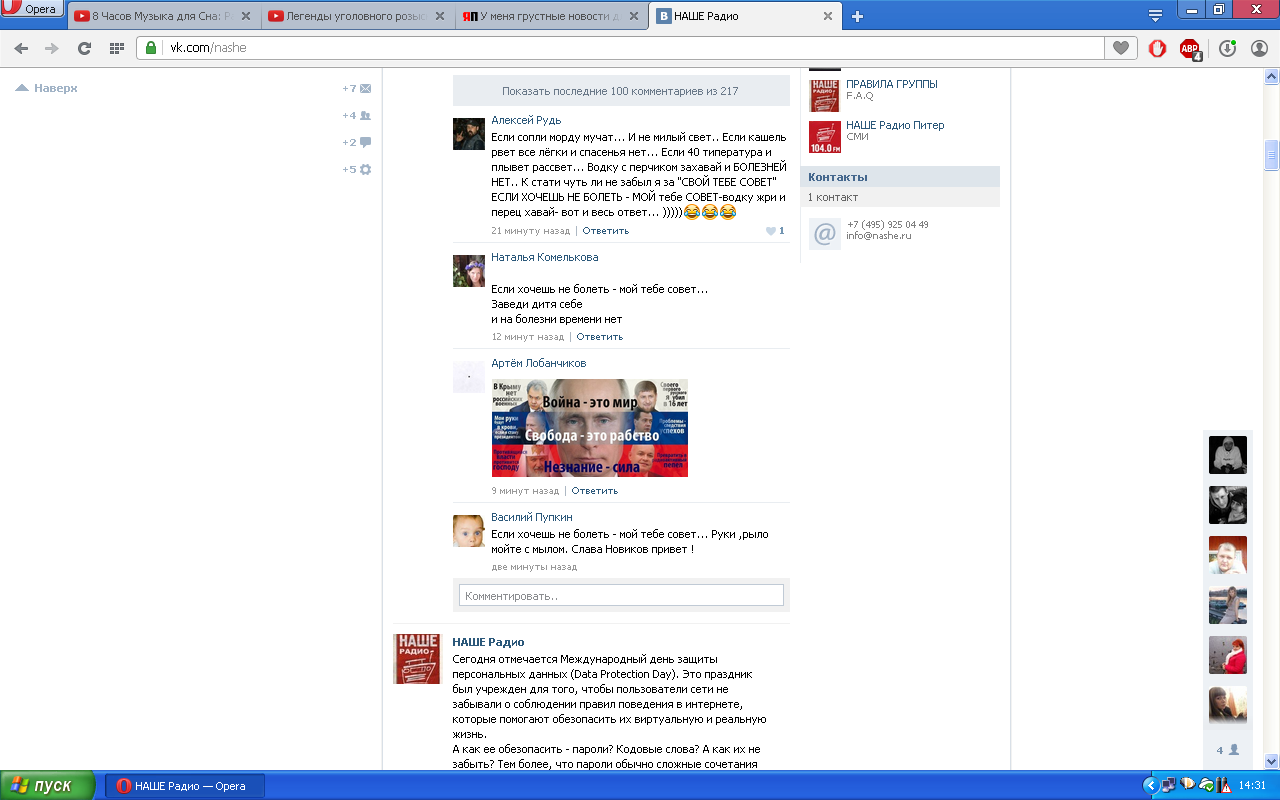1280x800 pixels.
Task: Click the green padlock security icon
Action: pyautogui.click(x=151, y=48)
